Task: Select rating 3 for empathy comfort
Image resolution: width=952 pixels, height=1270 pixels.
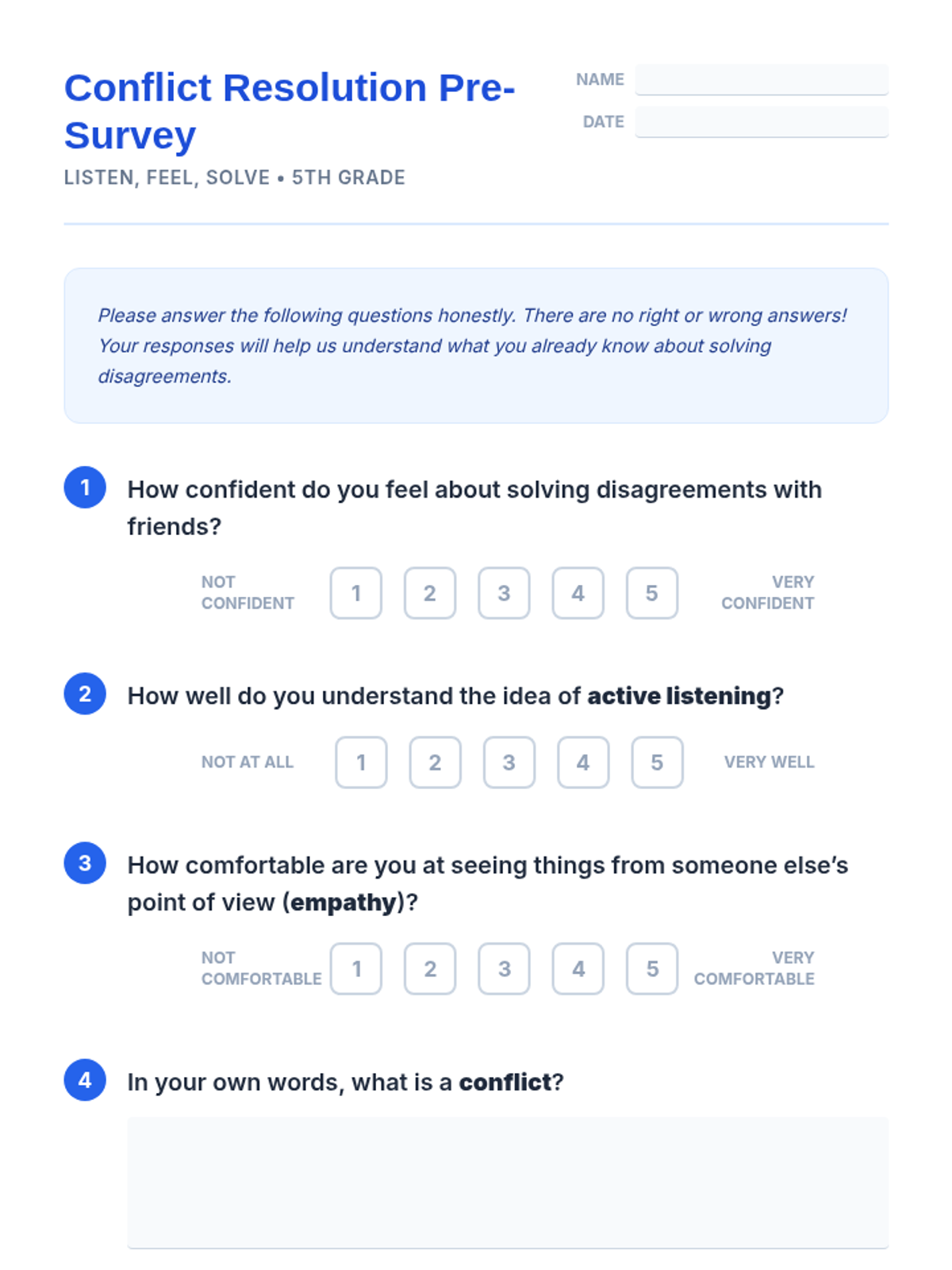Action: click(x=504, y=968)
